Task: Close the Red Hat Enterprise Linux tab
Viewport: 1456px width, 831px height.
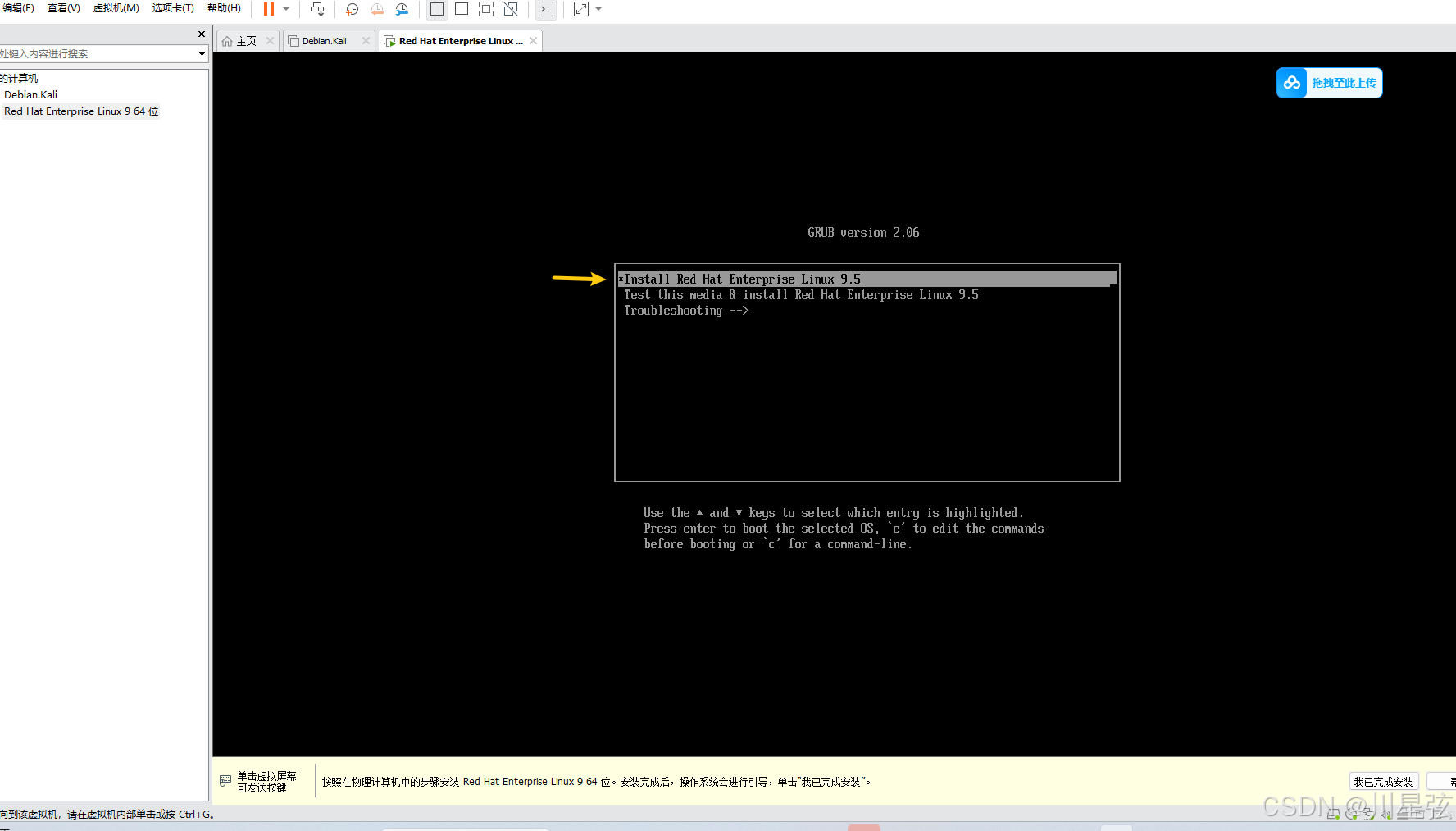Action: tap(533, 40)
